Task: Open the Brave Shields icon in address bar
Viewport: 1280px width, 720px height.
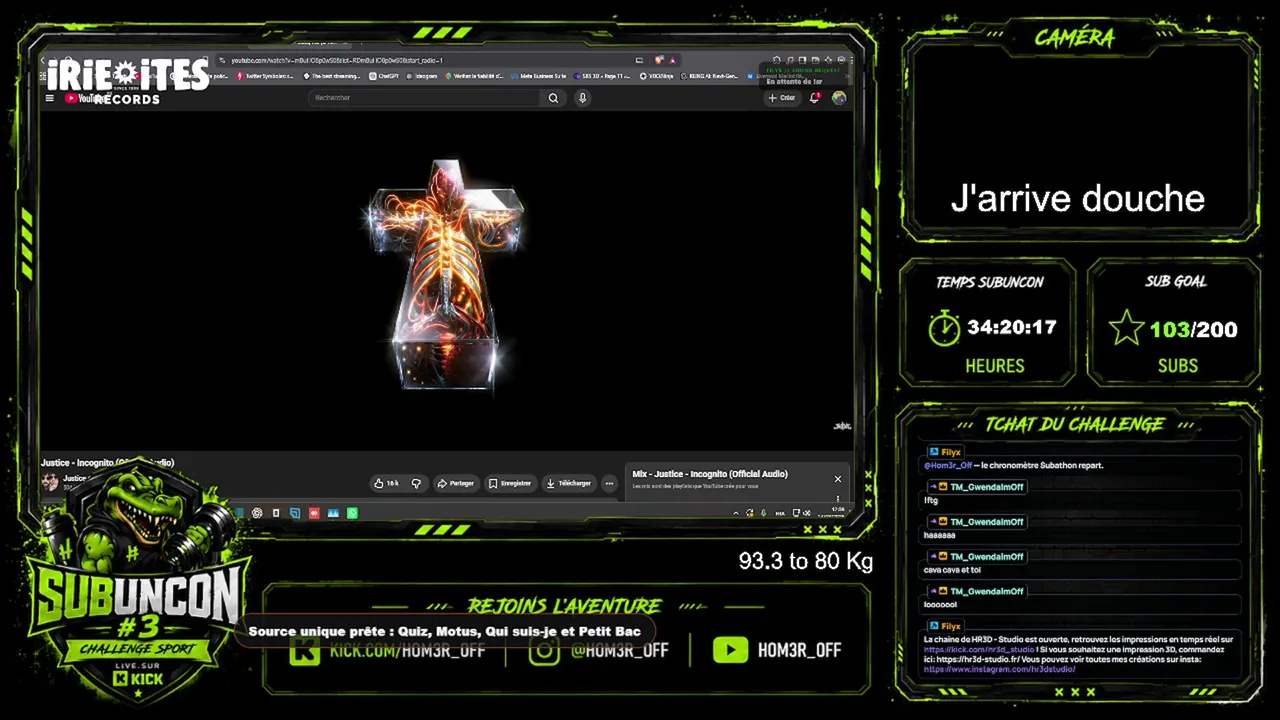Action: pos(659,60)
